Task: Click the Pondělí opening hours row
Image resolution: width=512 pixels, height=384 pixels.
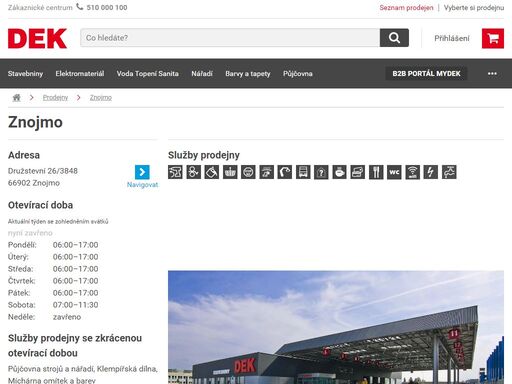Action: click(53, 245)
